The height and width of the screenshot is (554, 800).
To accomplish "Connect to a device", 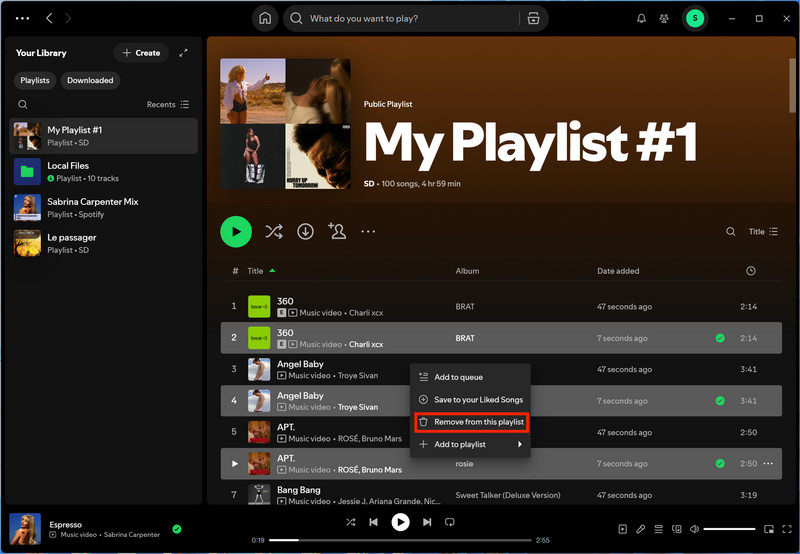I will [x=677, y=529].
